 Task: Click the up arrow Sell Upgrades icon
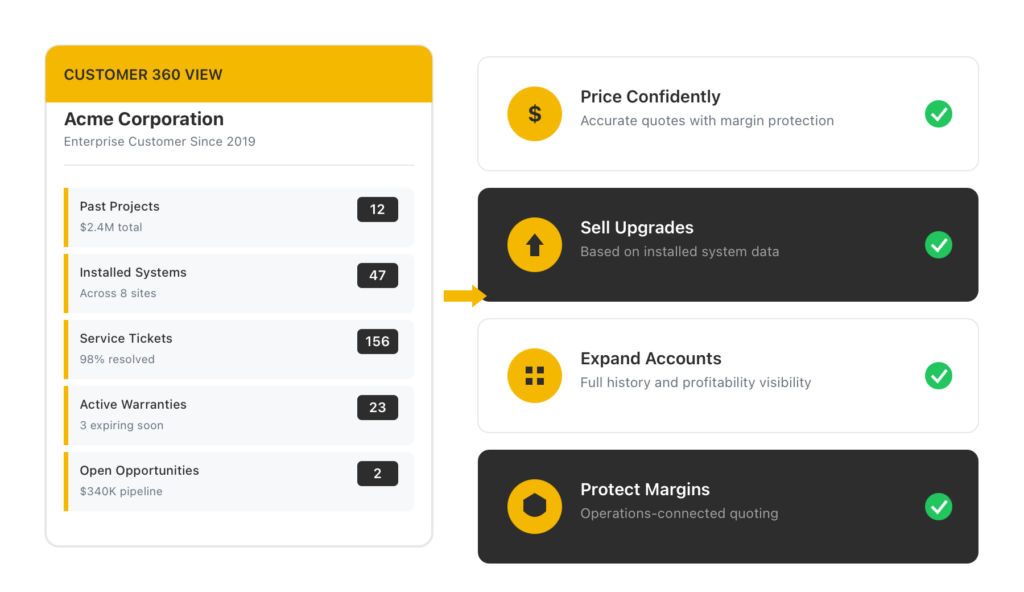(534, 245)
